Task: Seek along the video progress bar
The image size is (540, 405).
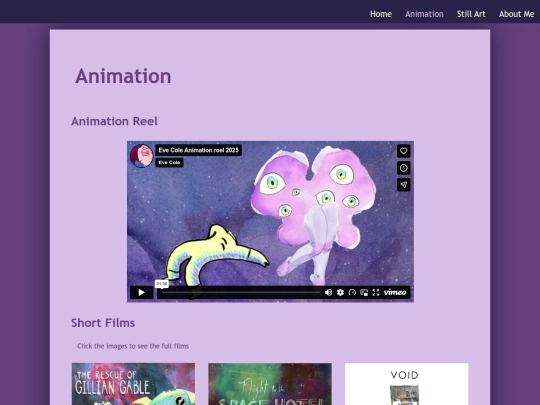Action: [x=241, y=293]
